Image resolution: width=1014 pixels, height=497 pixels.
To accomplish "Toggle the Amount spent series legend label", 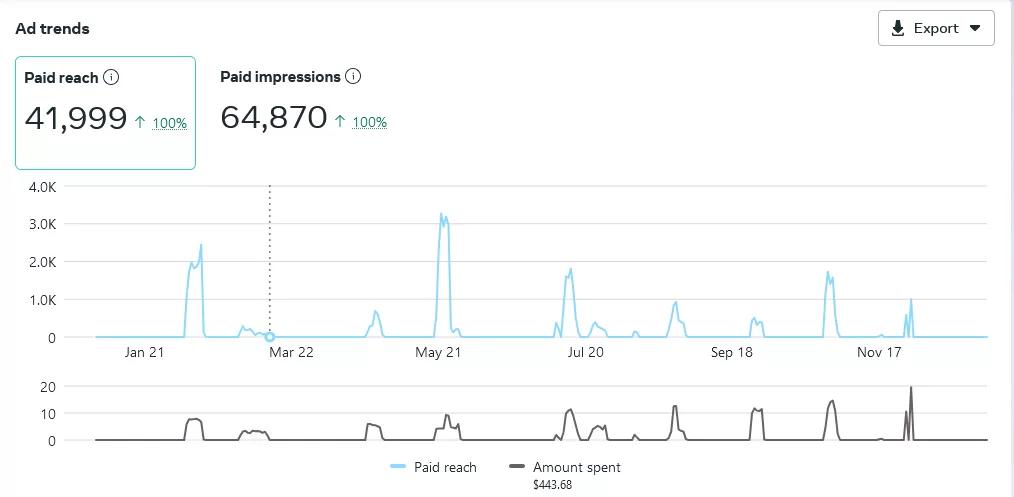I will point(576,467).
